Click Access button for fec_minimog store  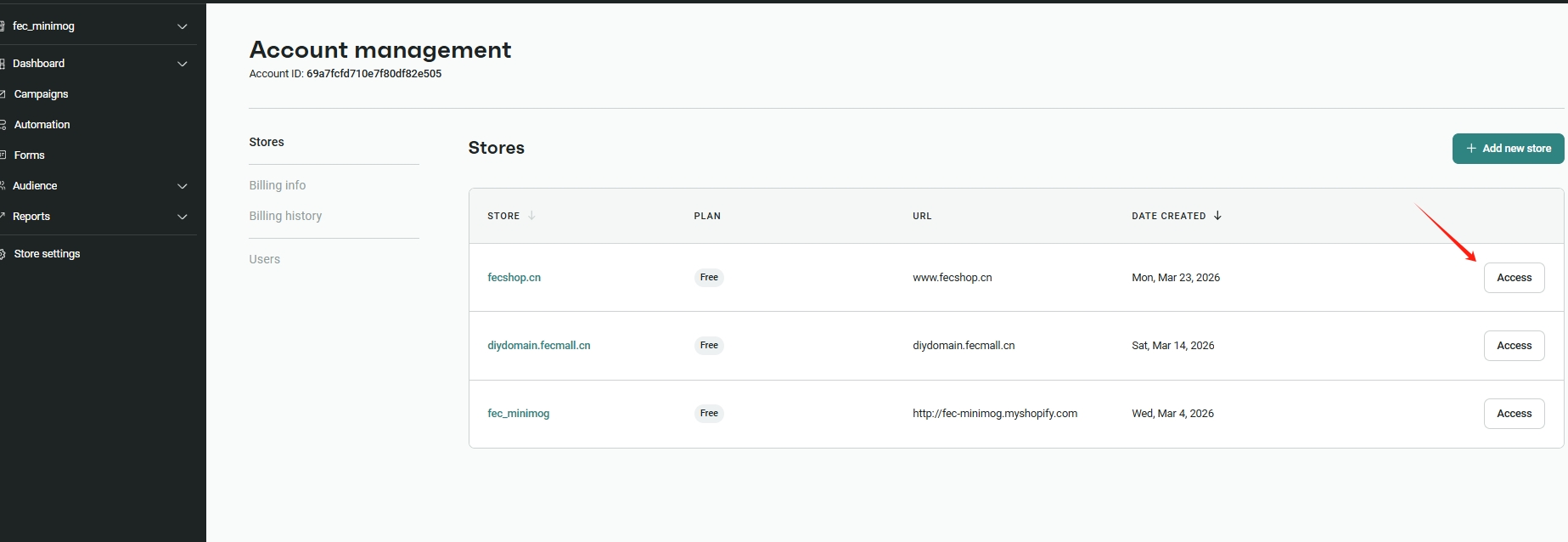click(x=1514, y=414)
